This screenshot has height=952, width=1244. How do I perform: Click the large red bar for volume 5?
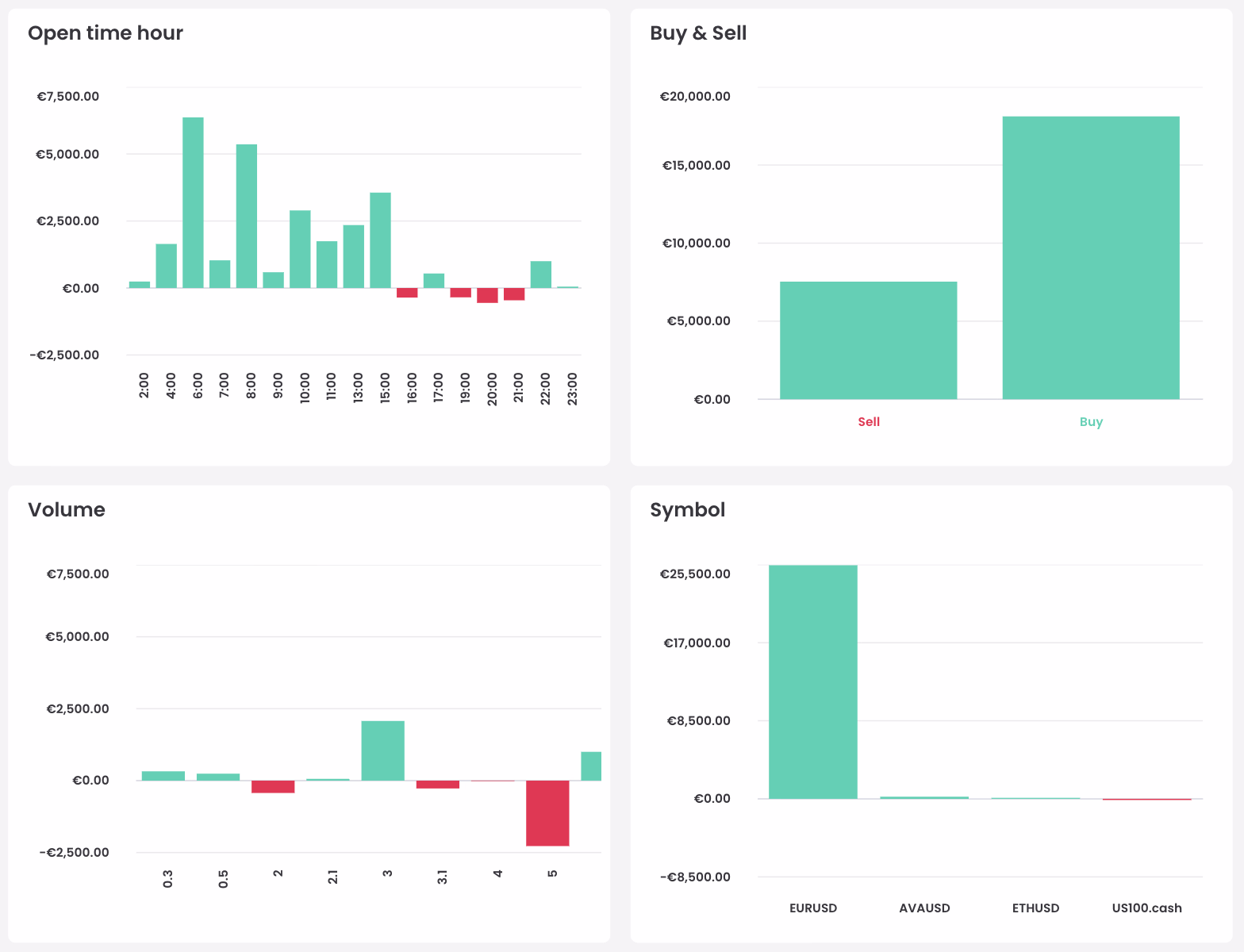tap(547, 813)
